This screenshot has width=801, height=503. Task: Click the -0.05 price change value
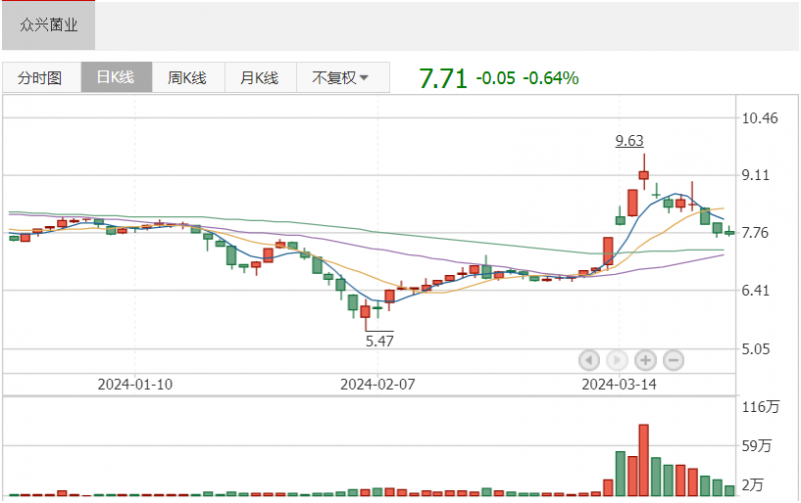click(x=496, y=78)
